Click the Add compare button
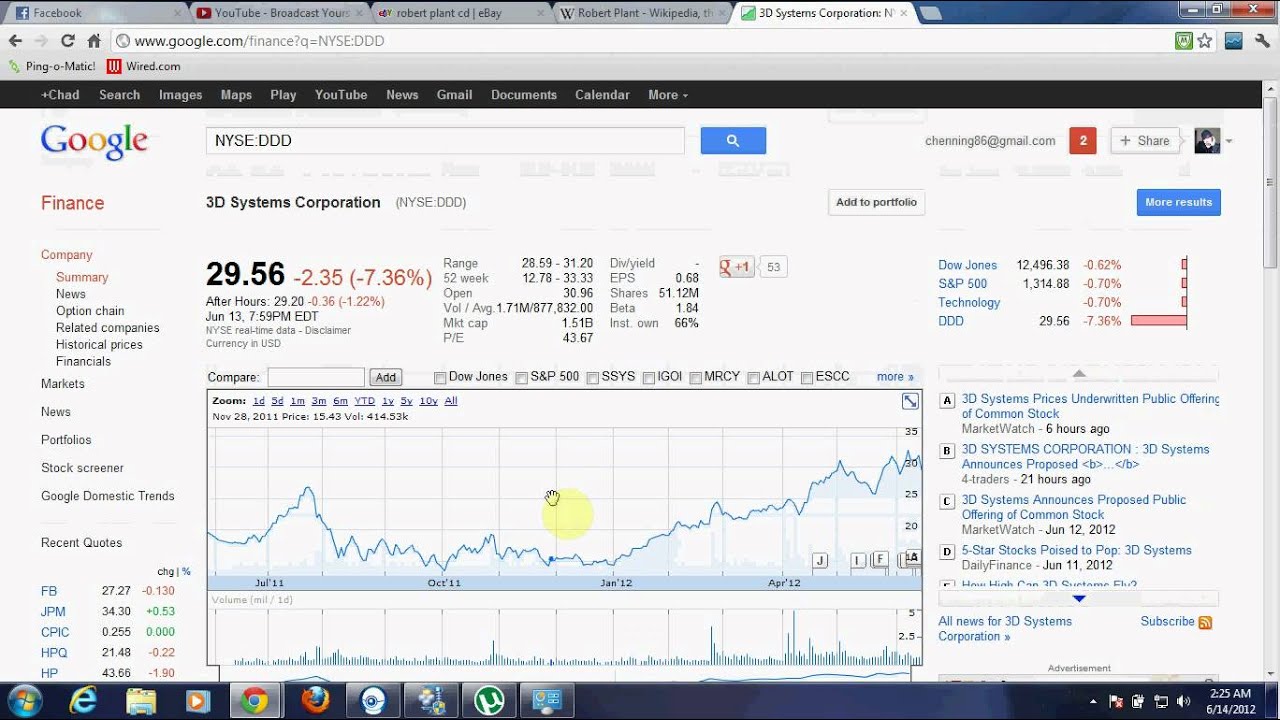The width and height of the screenshot is (1280, 720). [385, 377]
